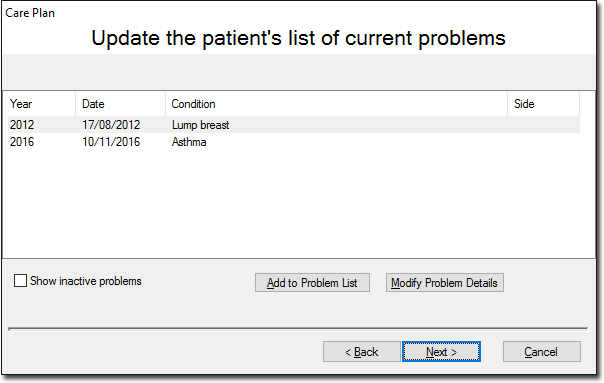Click the empty area of the problem list
The image size is (604, 383).
(x=294, y=204)
